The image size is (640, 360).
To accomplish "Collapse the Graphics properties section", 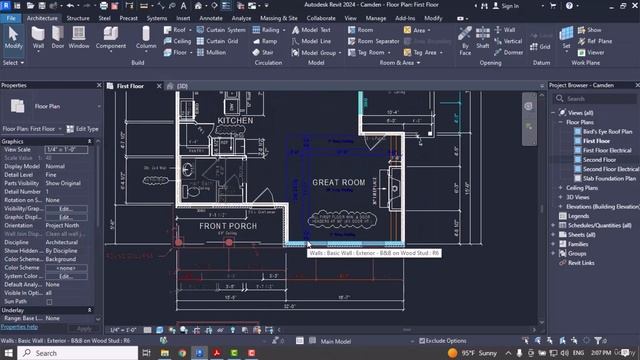I will point(89,141).
